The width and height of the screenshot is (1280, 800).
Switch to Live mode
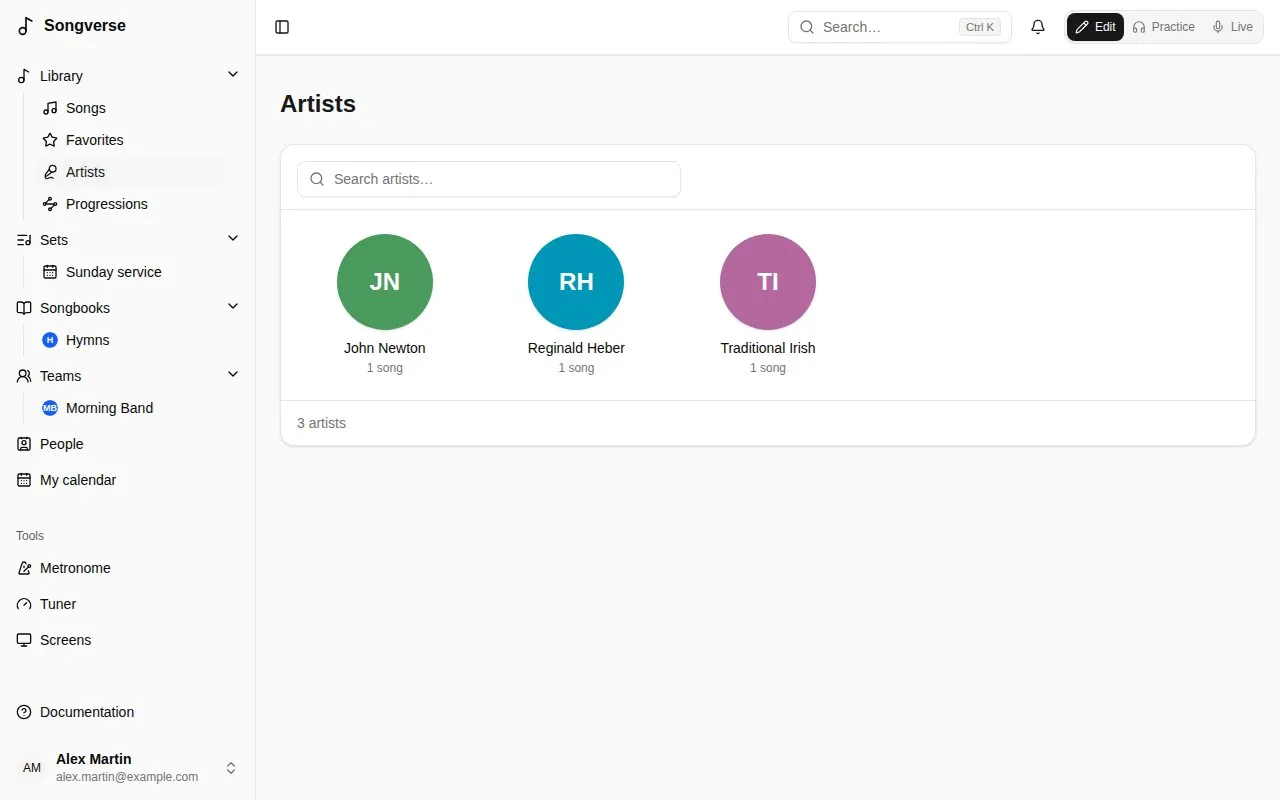(1232, 27)
